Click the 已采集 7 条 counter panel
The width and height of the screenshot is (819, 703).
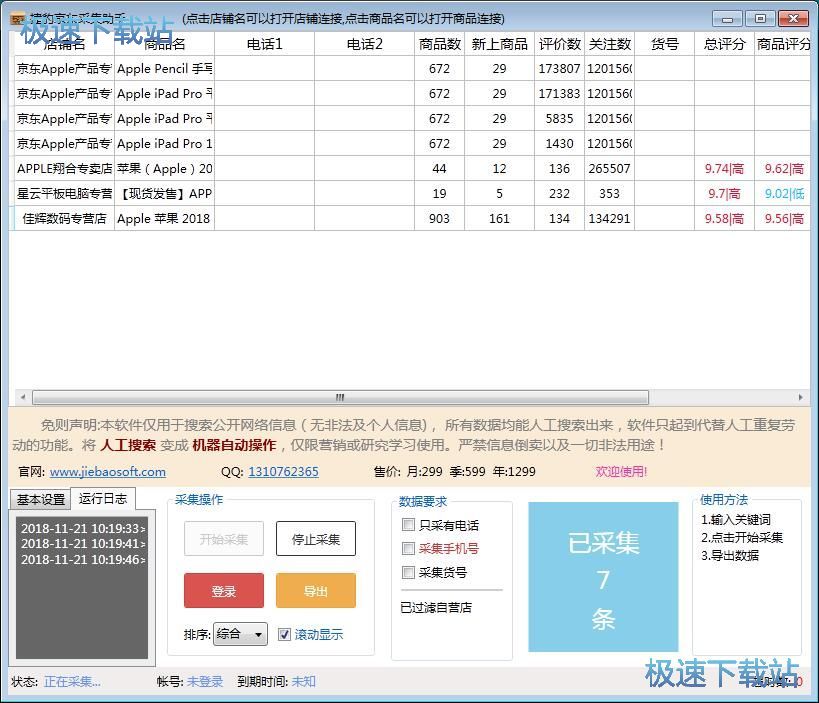(x=603, y=577)
